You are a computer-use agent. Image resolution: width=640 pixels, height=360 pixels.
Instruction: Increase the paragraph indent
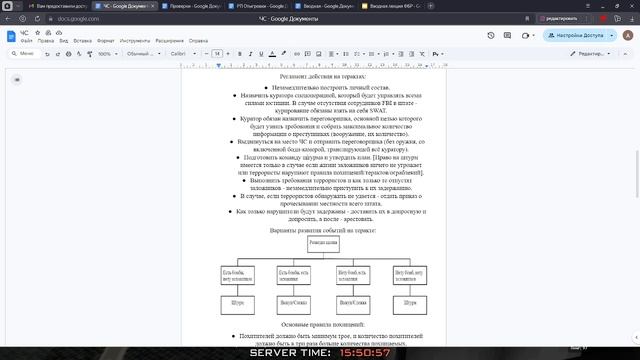[x=411, y=54]
